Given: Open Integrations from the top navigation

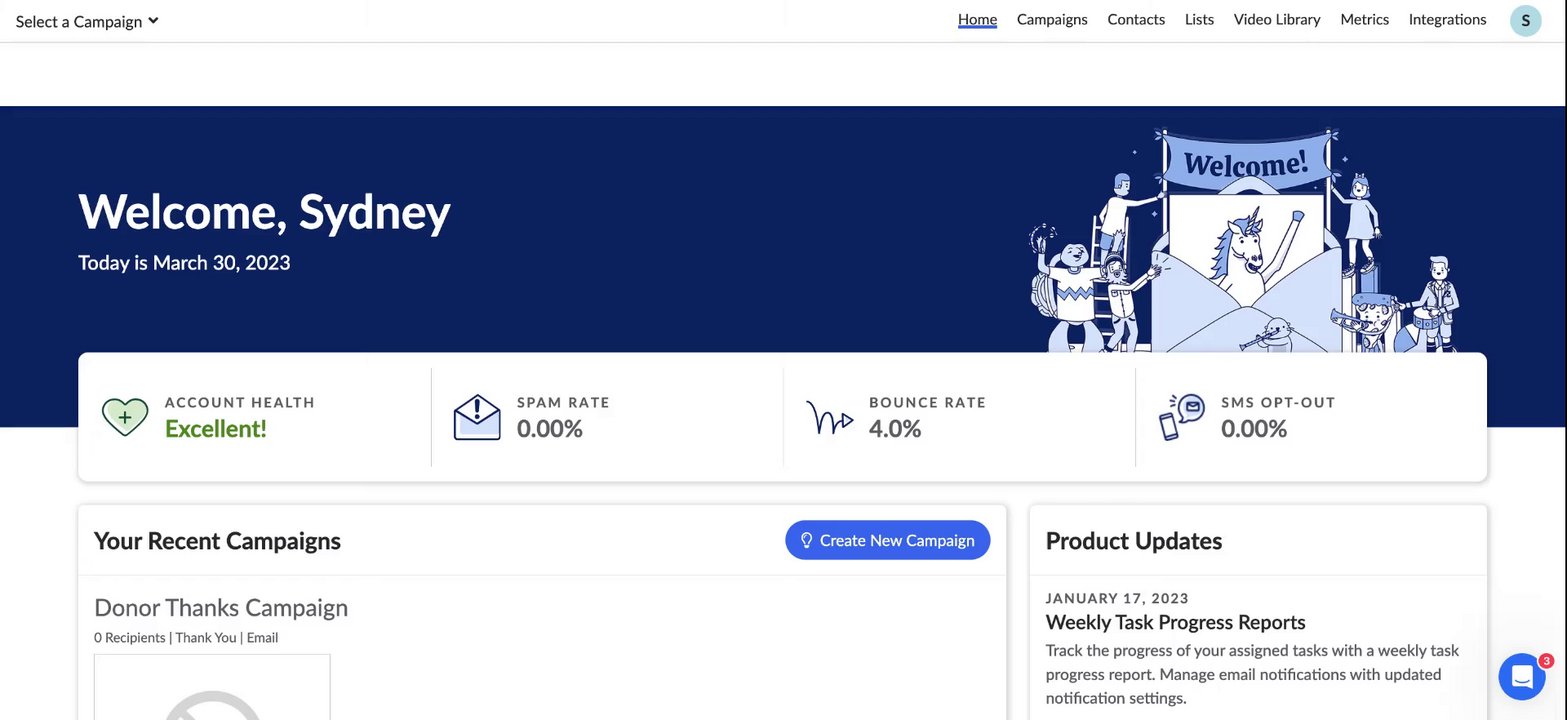Looking at the screenshot, I should pyautogui.click(x=1447, y=19).
